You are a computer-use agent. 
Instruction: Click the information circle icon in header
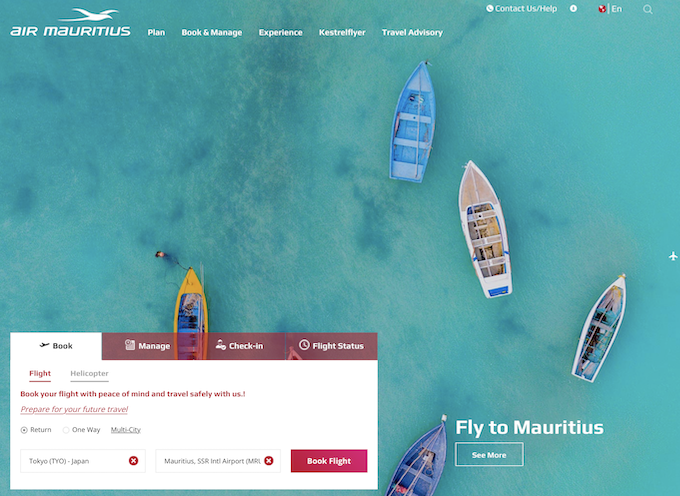(573, 8)
